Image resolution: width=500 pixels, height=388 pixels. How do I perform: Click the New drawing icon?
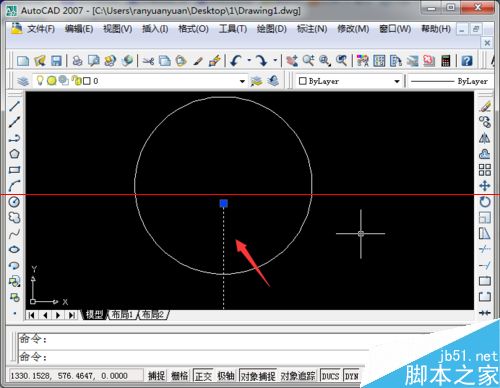coord(23,61)
